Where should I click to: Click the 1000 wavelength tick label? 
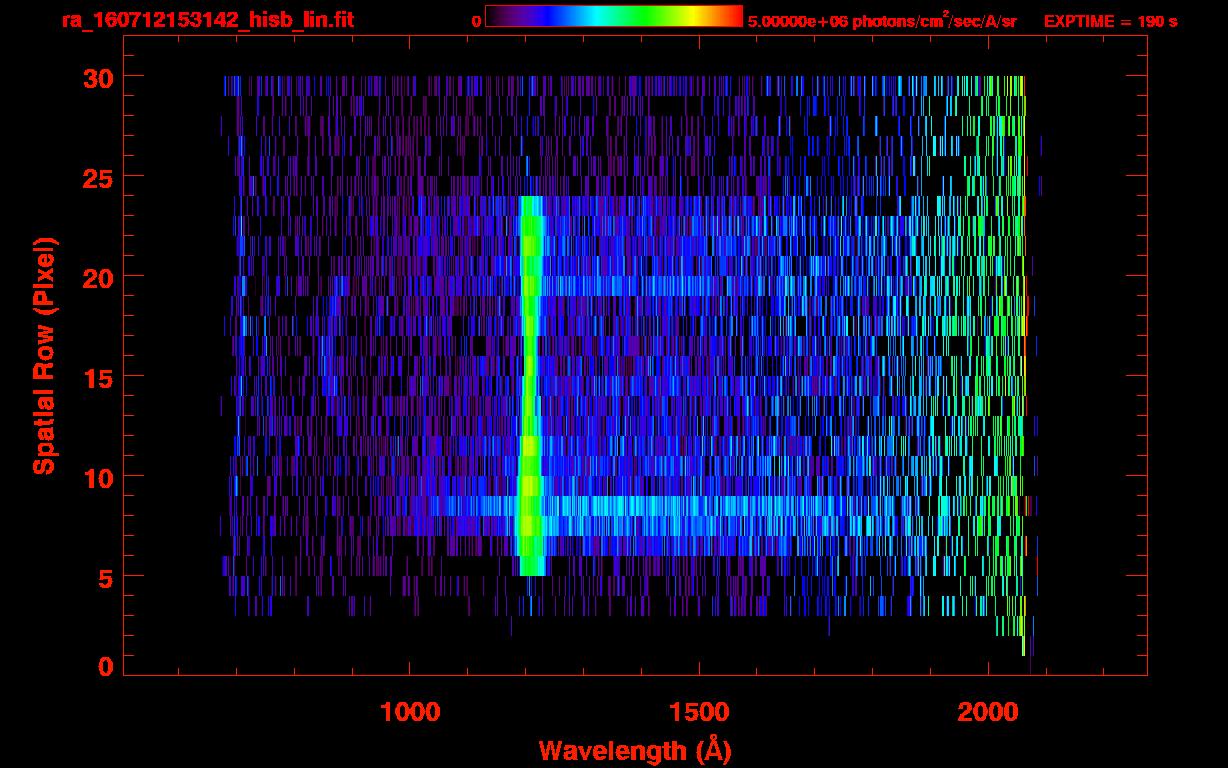410,712
